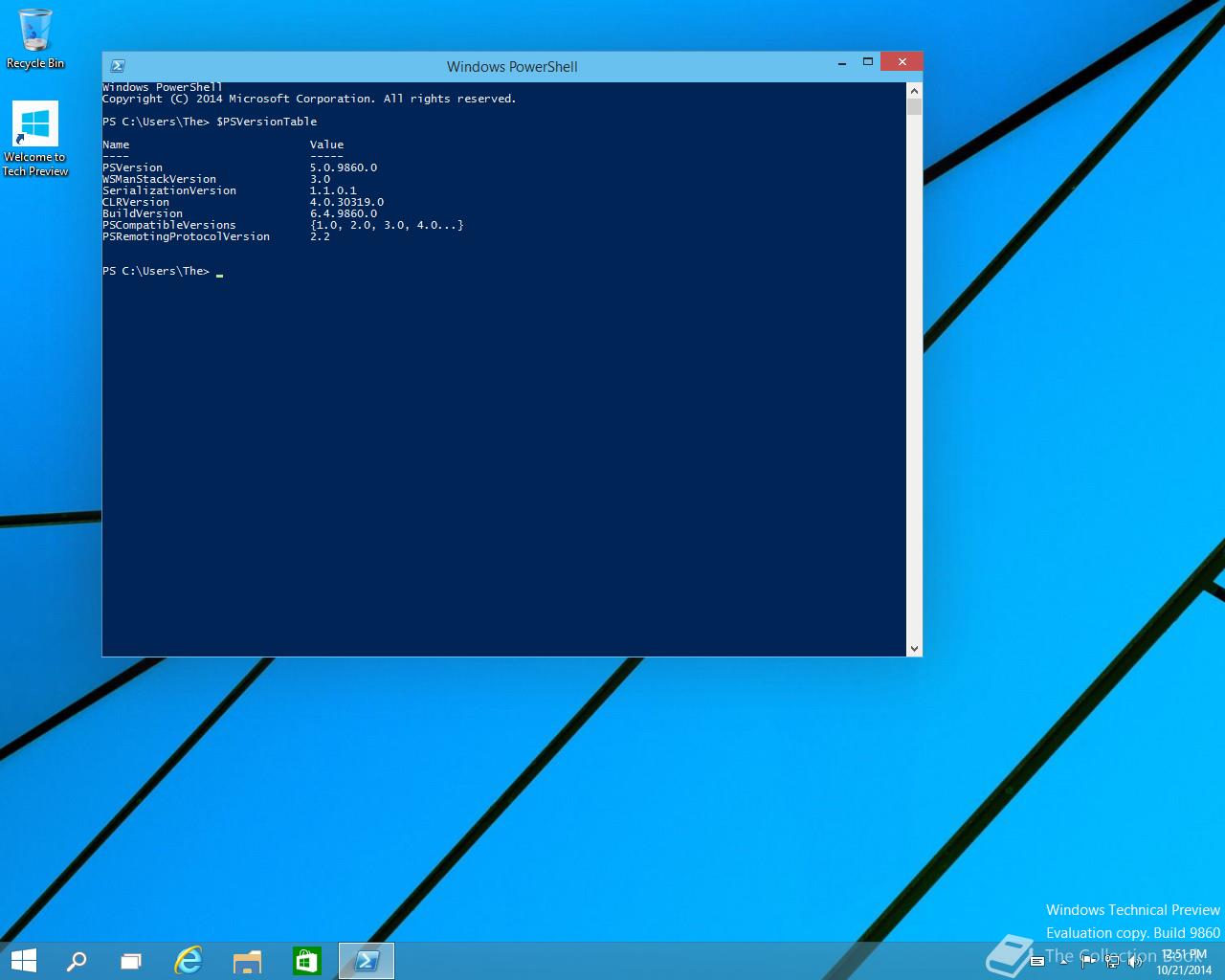The height and width of the screenshot is (980, 1225).
Task: Click the Windows PowerShell title bar text
Action: click(512, 67)
